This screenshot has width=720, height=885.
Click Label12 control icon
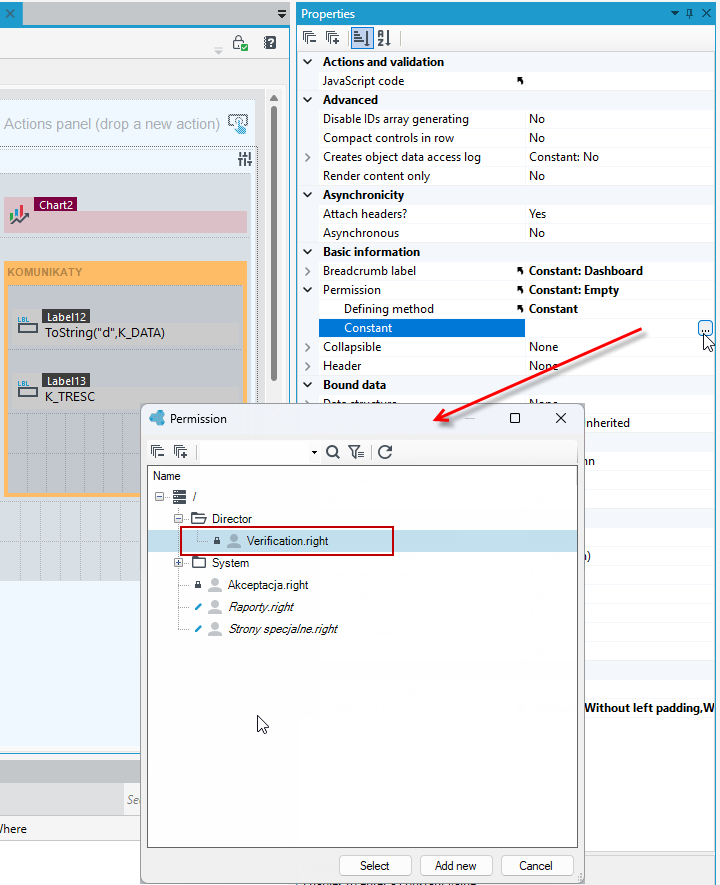(28, 326)
